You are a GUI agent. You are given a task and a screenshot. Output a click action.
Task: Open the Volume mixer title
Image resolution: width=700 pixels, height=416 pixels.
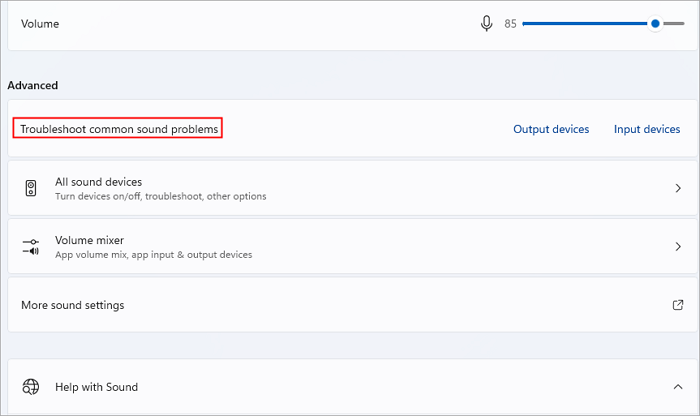pos(91,240)
